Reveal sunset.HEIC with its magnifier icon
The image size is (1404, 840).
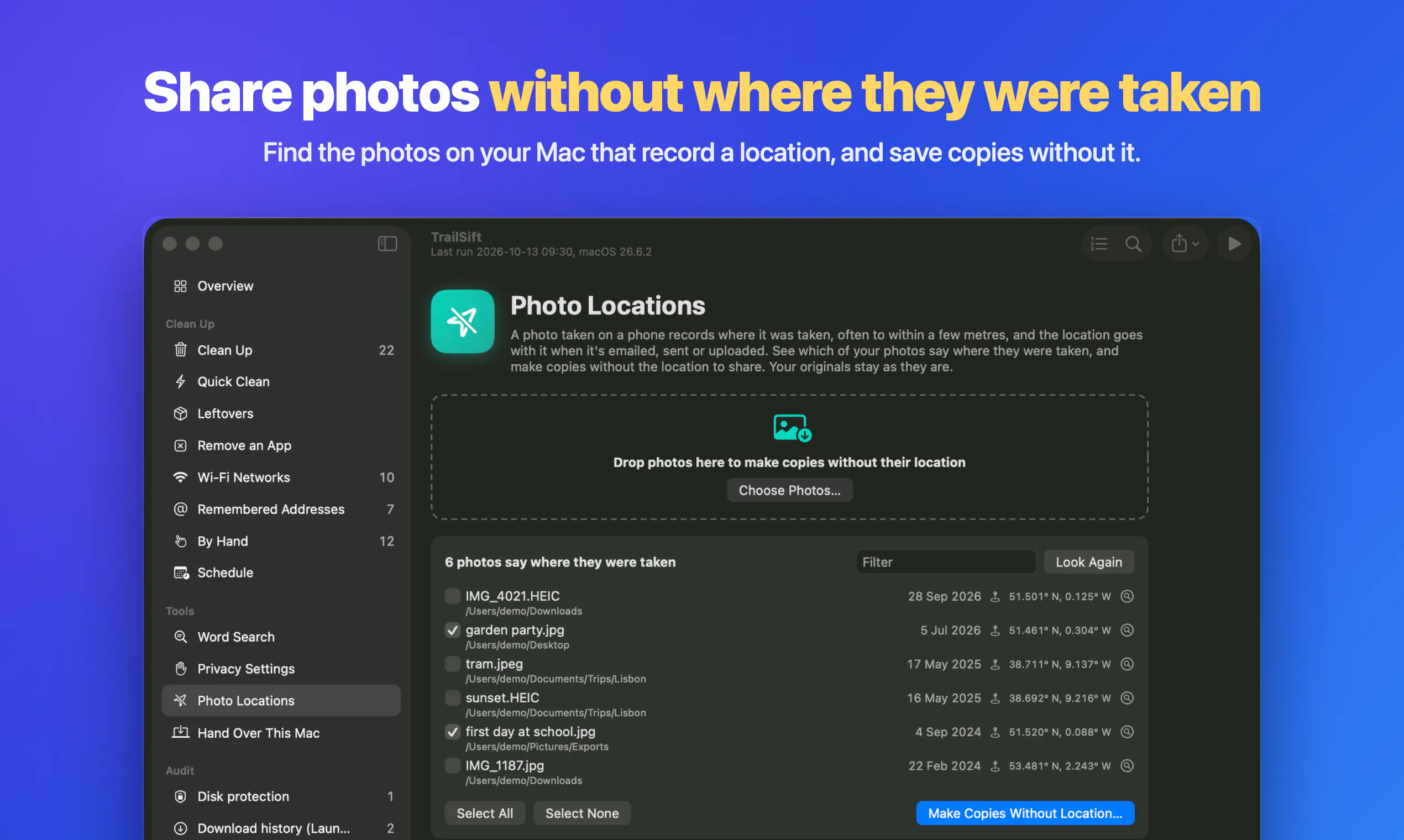click(1127, 698)
